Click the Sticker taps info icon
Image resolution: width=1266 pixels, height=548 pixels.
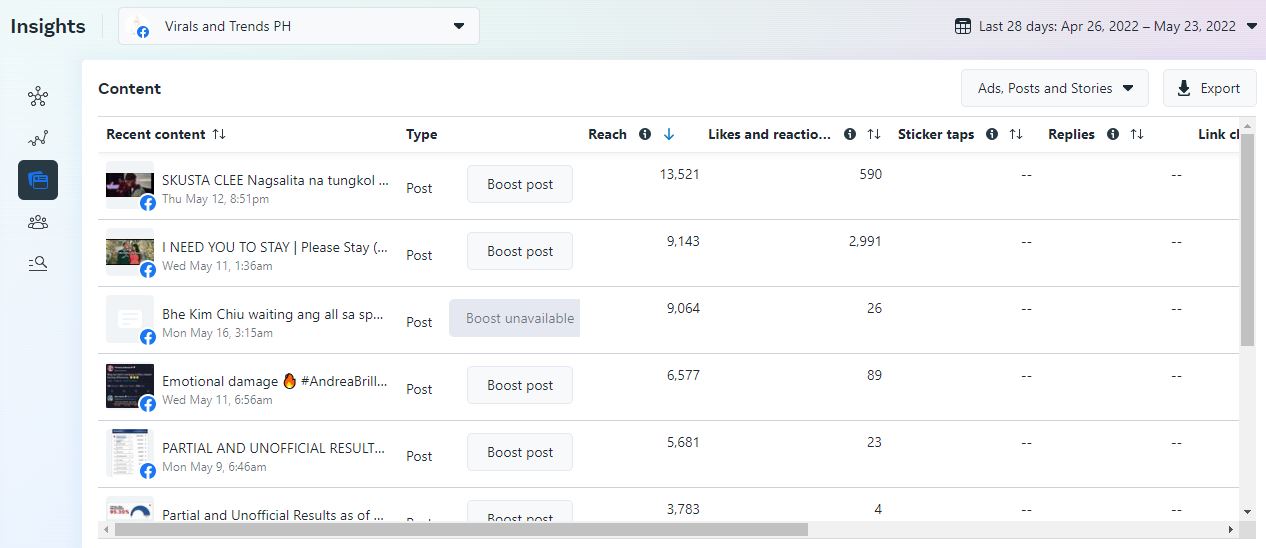point(992,134)
